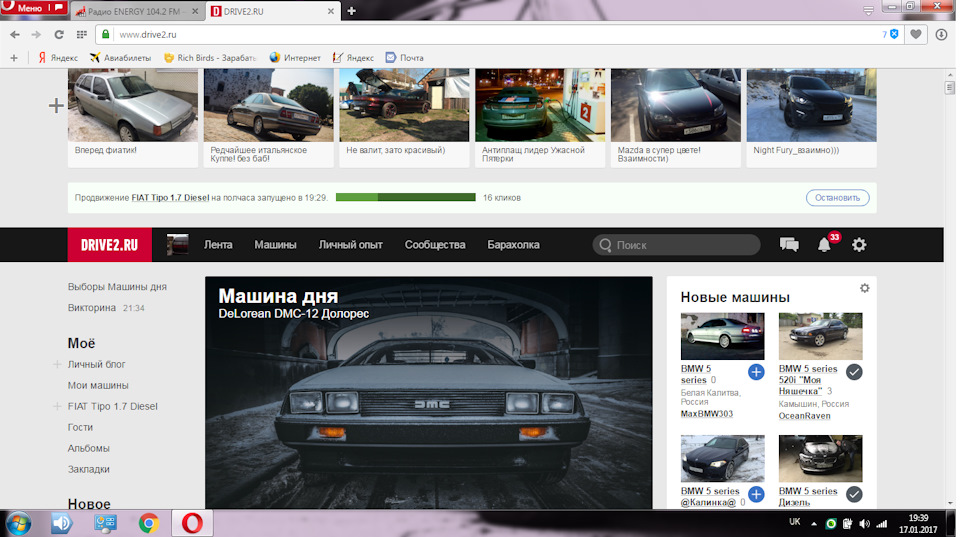Open the Почта bookmark
Image resolution: width=960 pixels, height=537 pixels.
tap(405, 58)
